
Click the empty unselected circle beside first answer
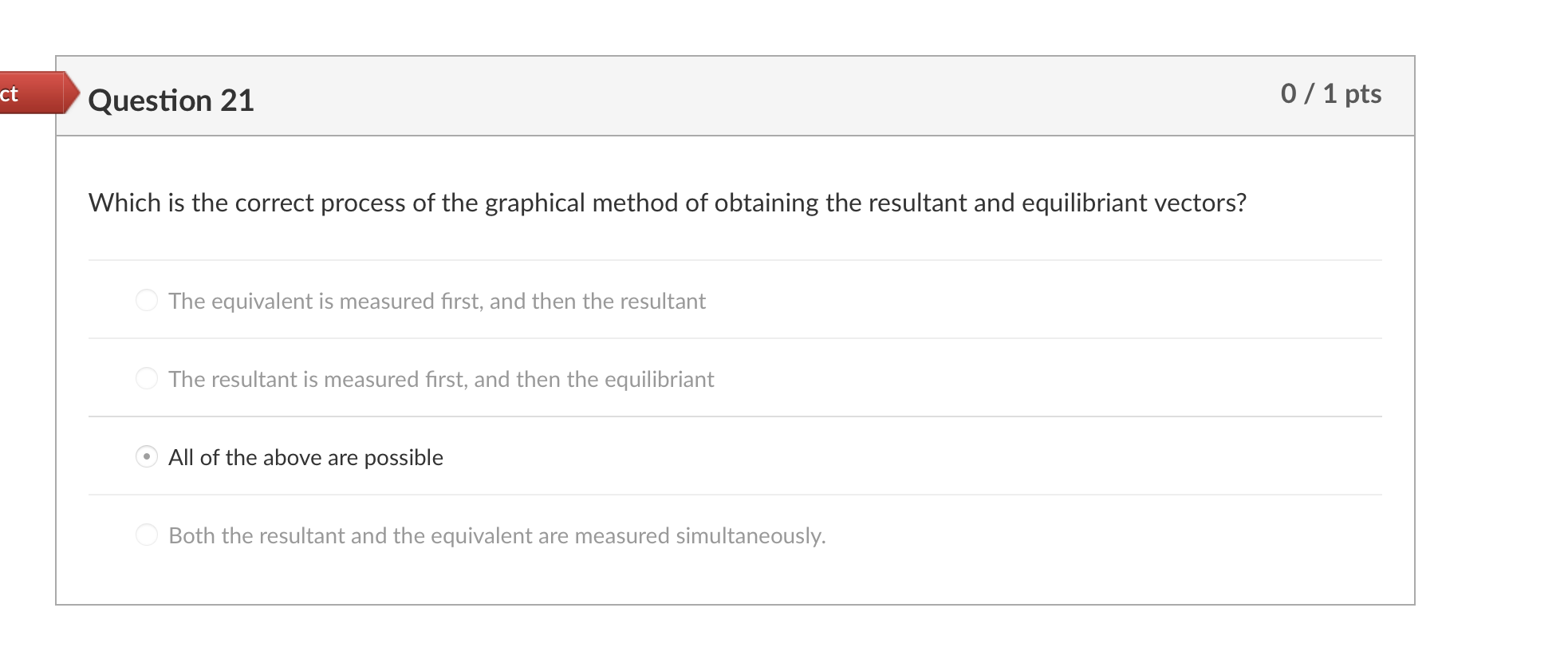click(x=147, y=301)
